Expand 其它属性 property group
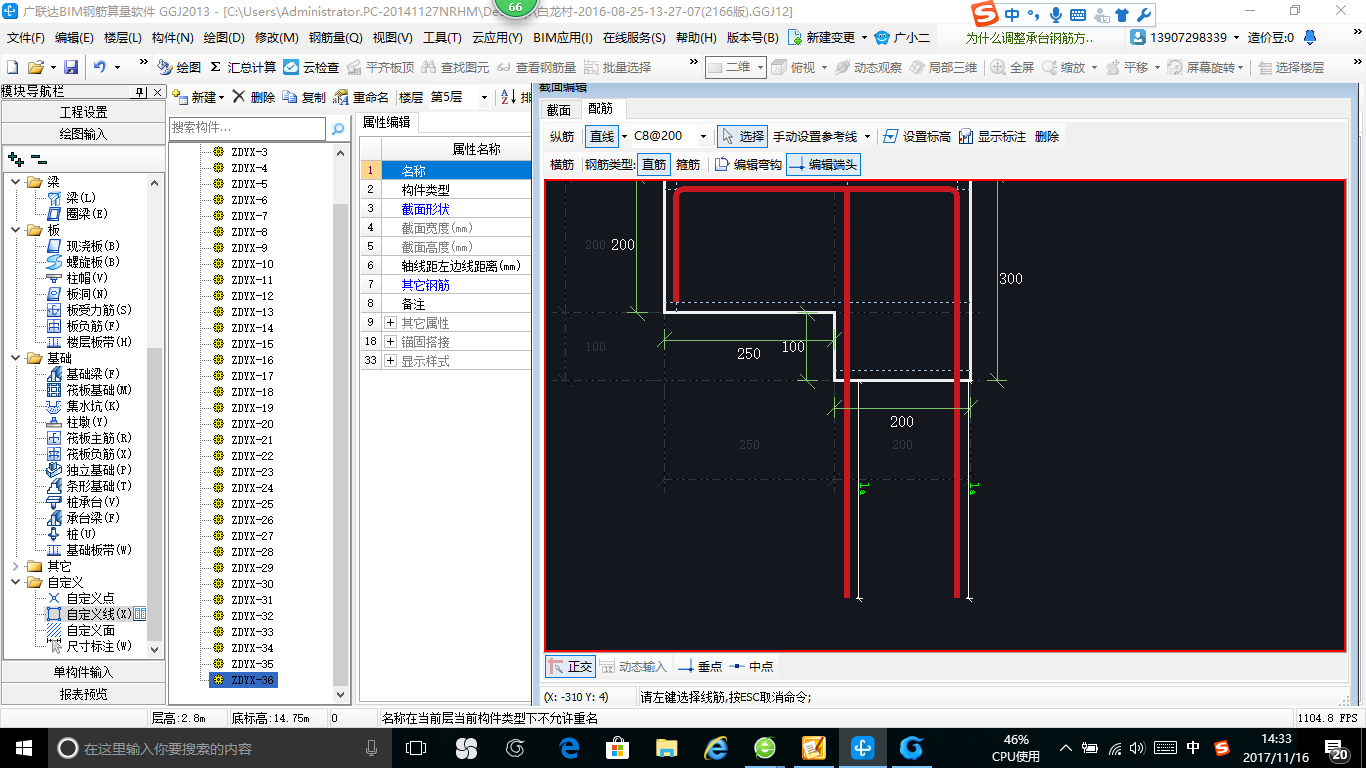 pyautogui.click(x=391, y=323)
